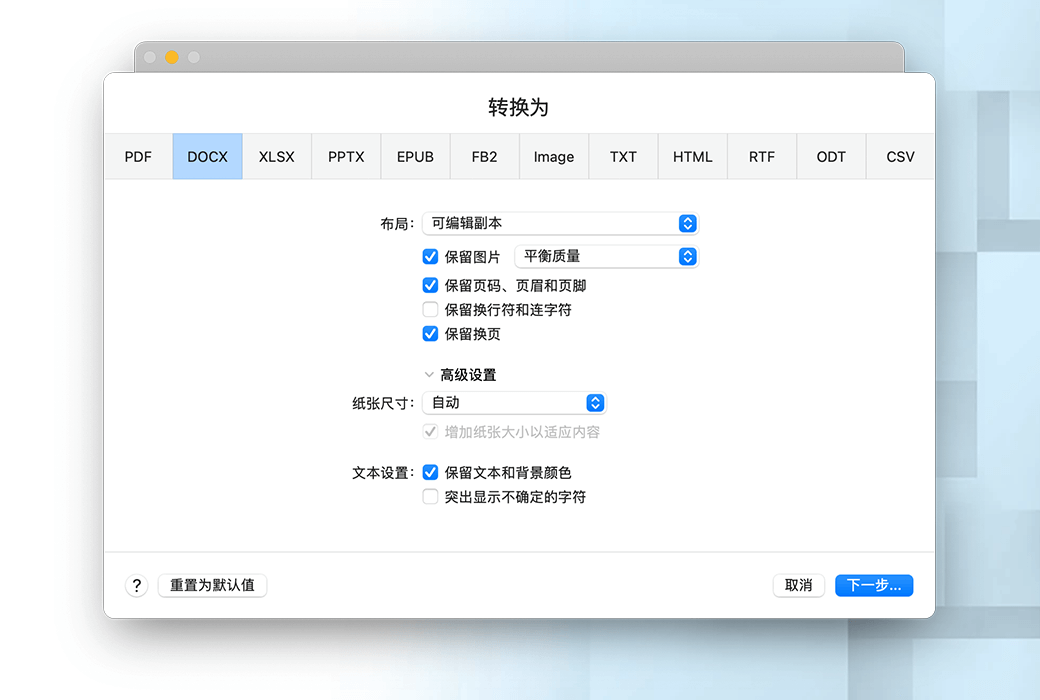1040x700 pixels.
Task: Select the HTML format tab
Action: (x=692, y=157)
